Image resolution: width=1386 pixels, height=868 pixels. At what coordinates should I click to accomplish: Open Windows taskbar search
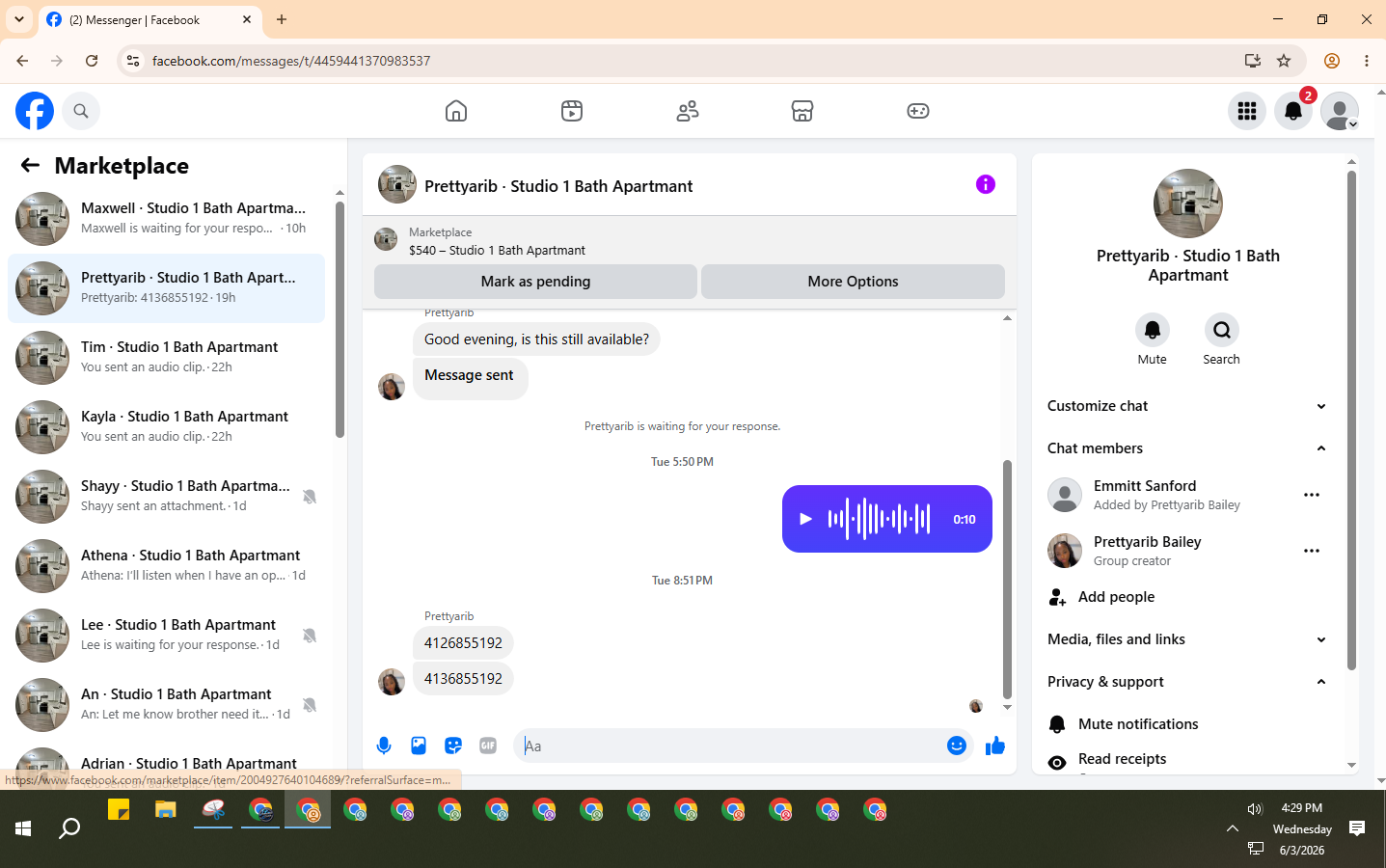point(69,828)
